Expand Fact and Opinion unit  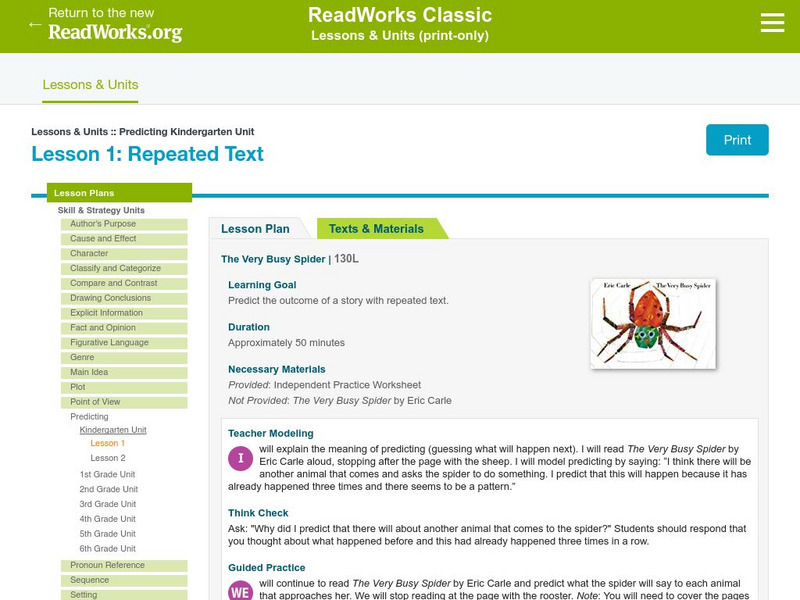pos(124,328)
